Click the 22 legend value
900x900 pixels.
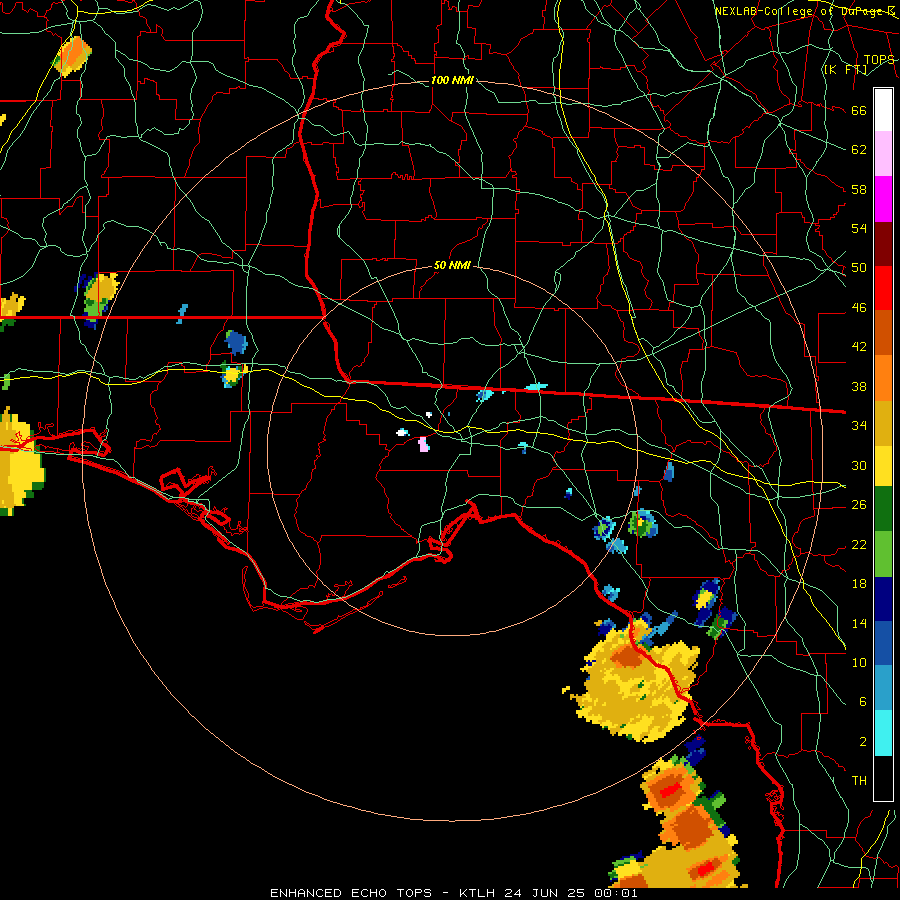coord(859,544)
